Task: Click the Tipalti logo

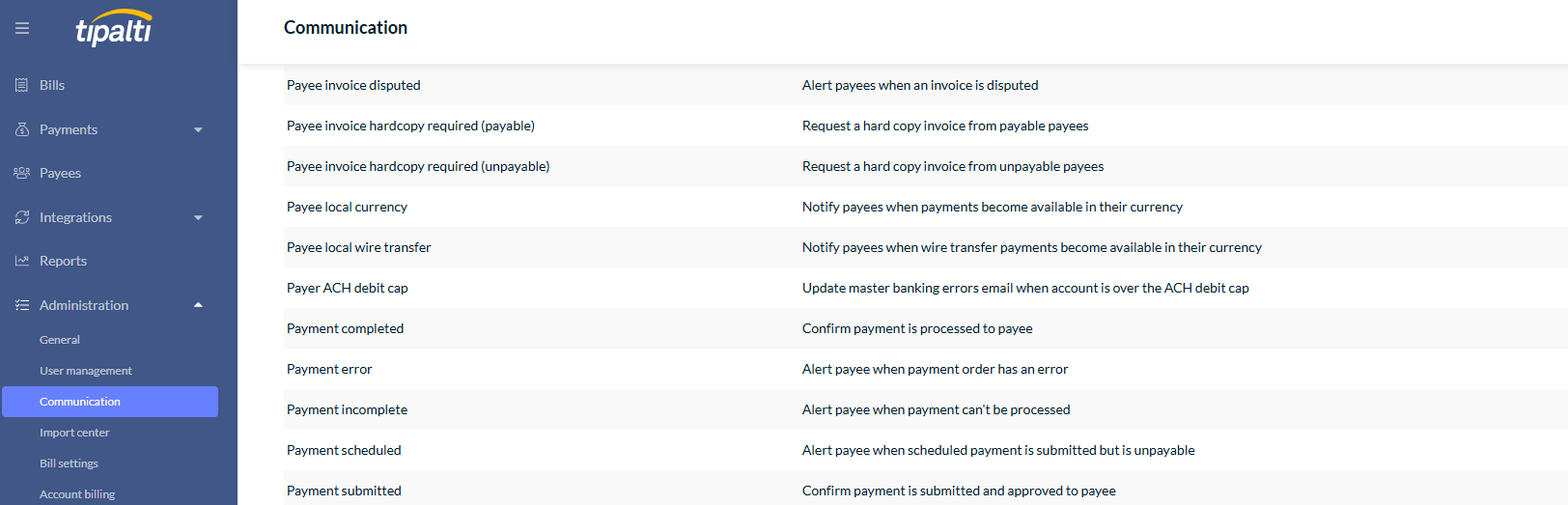Action: (x=114, y=28)
